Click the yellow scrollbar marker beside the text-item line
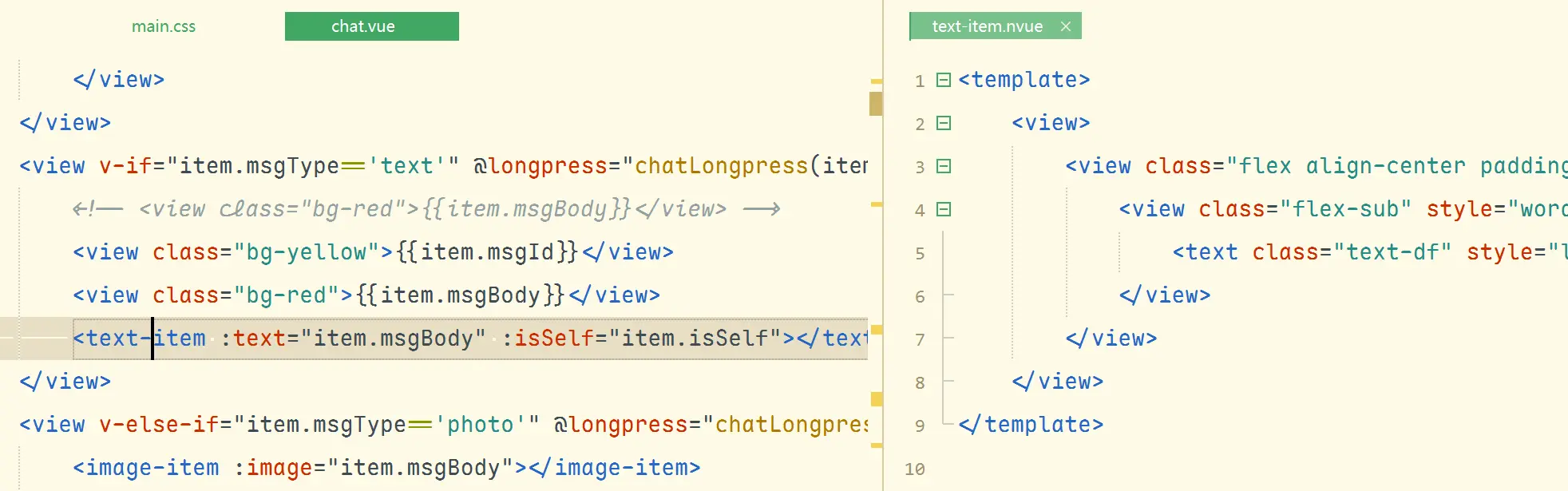 [876, 330]
